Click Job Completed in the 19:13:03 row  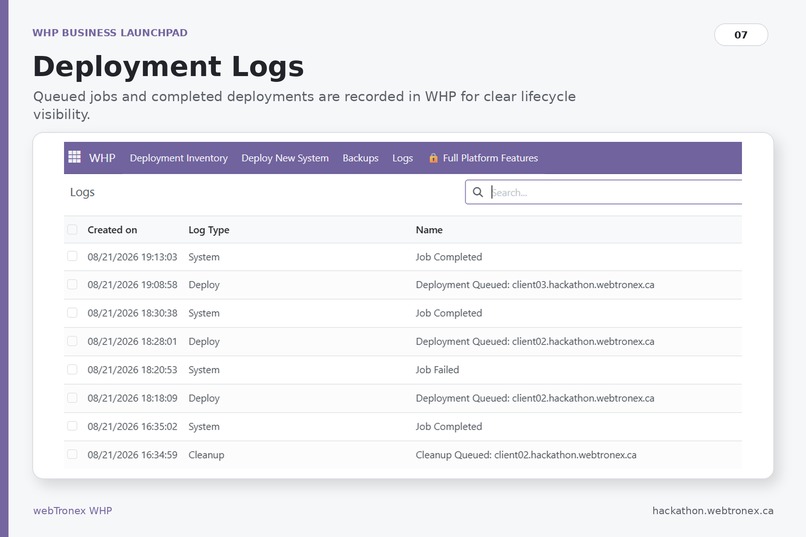449,257
